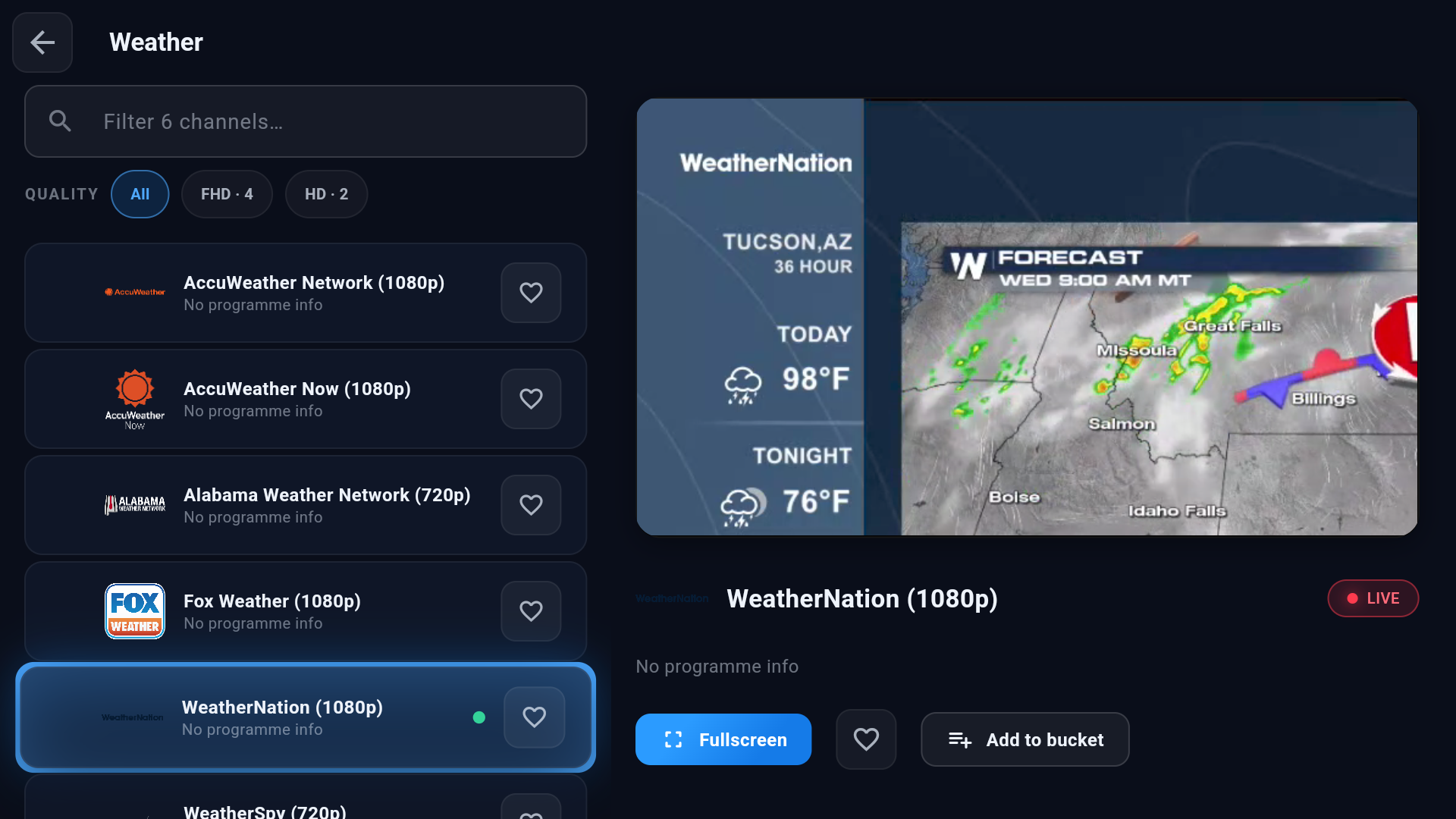
Task: Open AccuWeather Now (1080p) channel
Action: (306, 399)
